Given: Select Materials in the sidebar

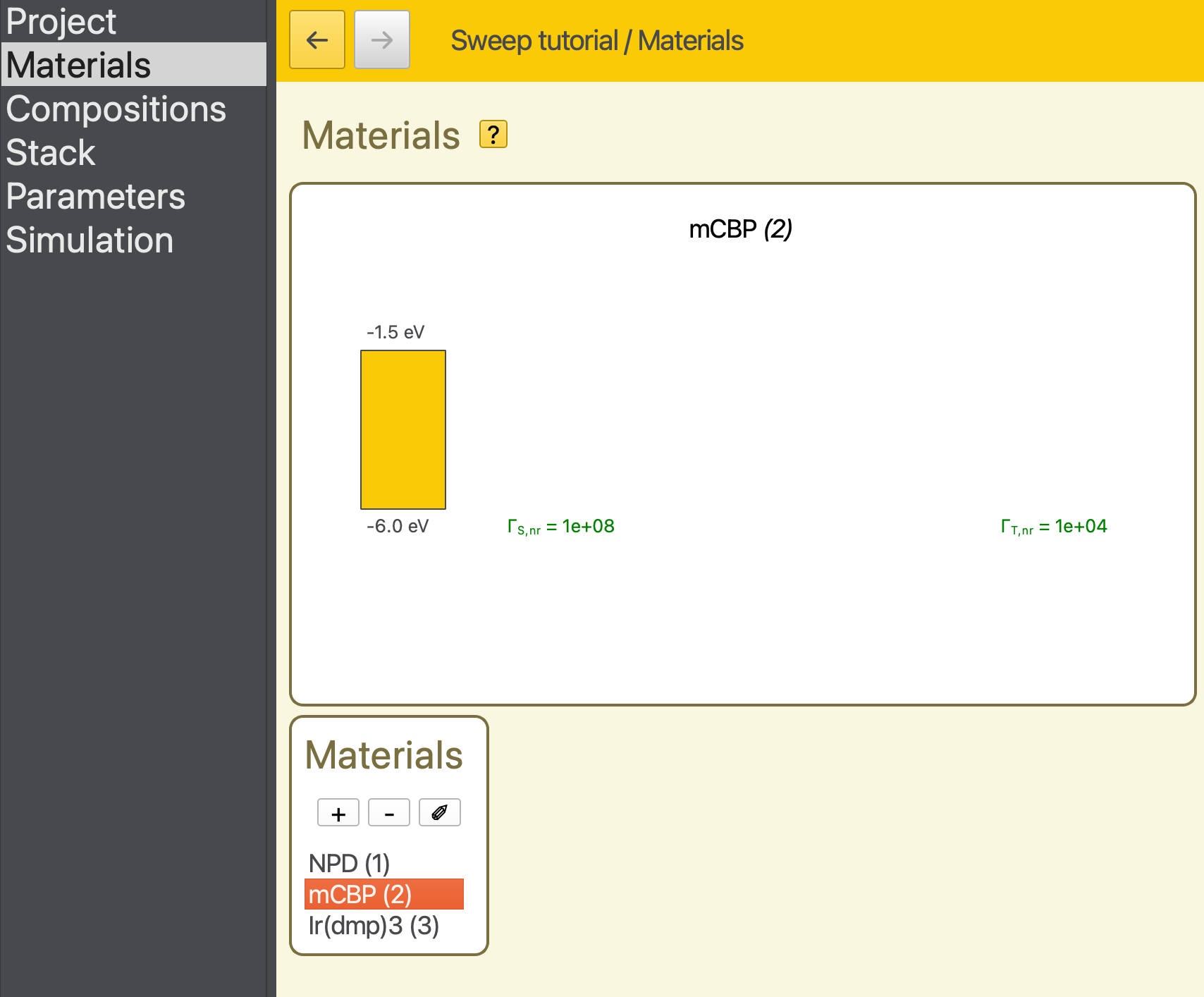Looking at the screenshot, I should click(78, 65).
